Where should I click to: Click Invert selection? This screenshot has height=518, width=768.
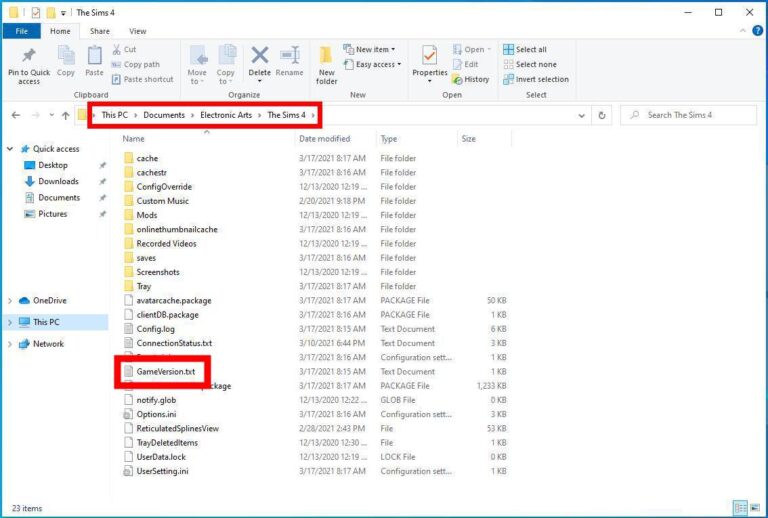[x=536, y=79]
